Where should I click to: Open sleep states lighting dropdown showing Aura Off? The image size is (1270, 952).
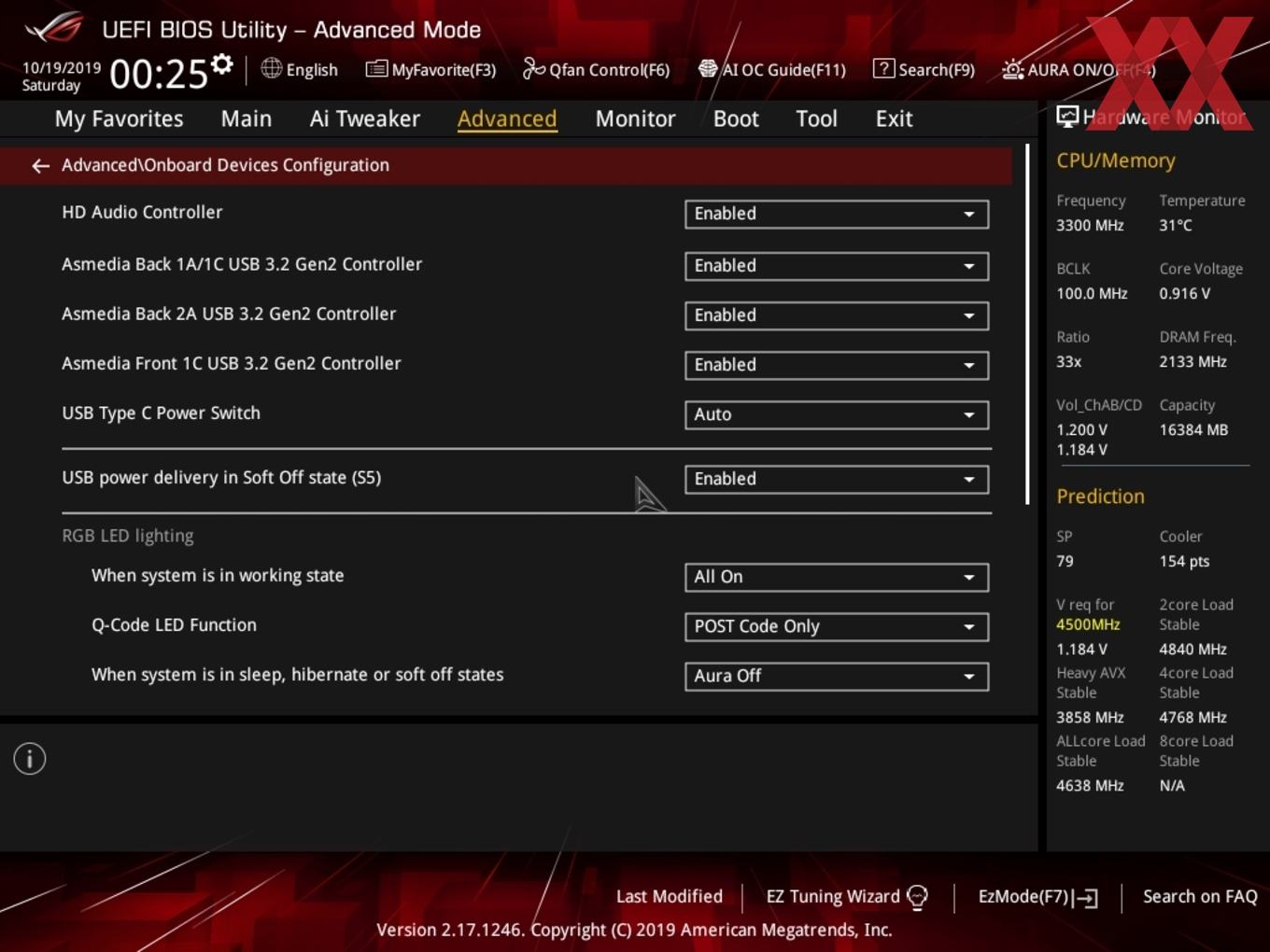coord(837,676)
